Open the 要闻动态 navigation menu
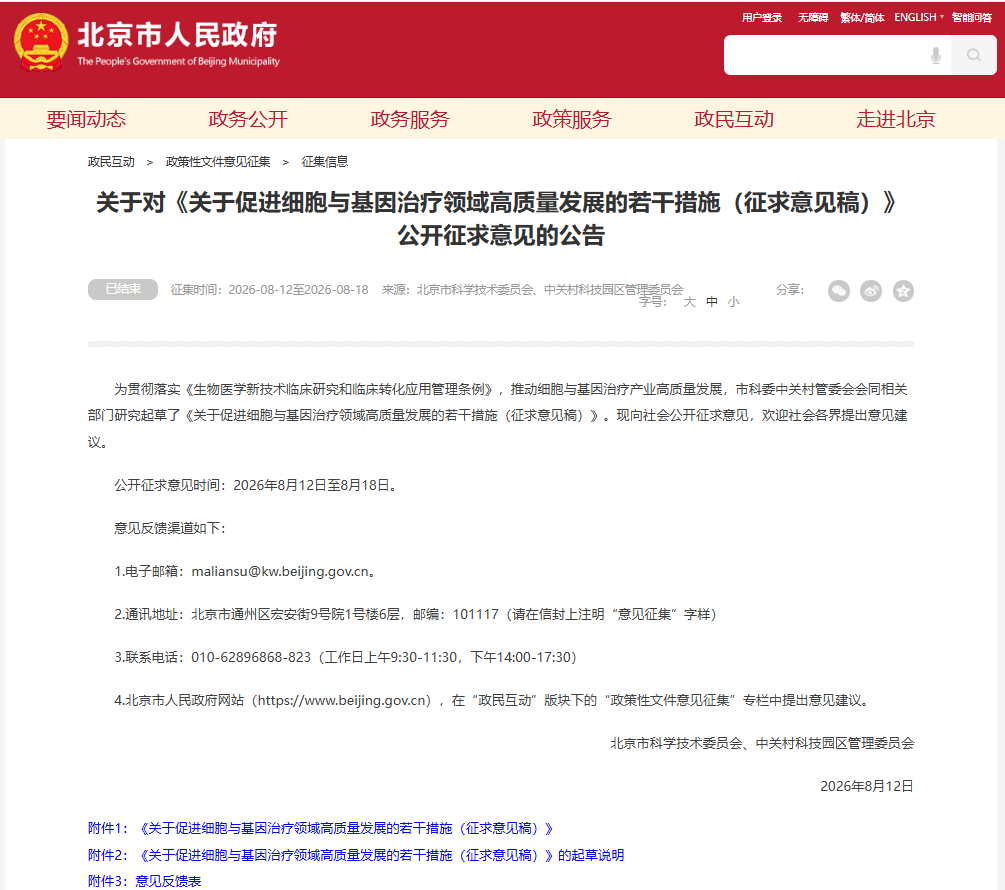Screen dimensions: 1005x890 [x=86, y=119]
